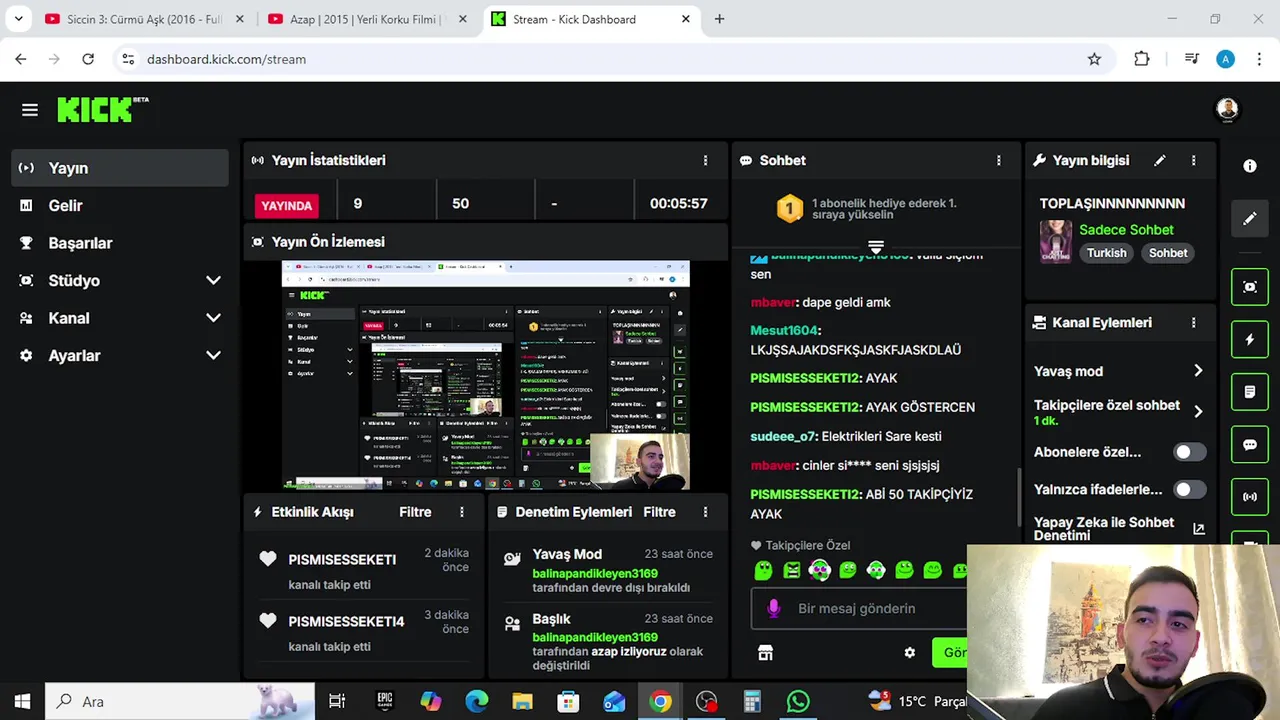Viewport: 1280px width, 720px height.
Task: Open Denetim Eylemleri Filtre dropdown
Action: click(659, 512)
